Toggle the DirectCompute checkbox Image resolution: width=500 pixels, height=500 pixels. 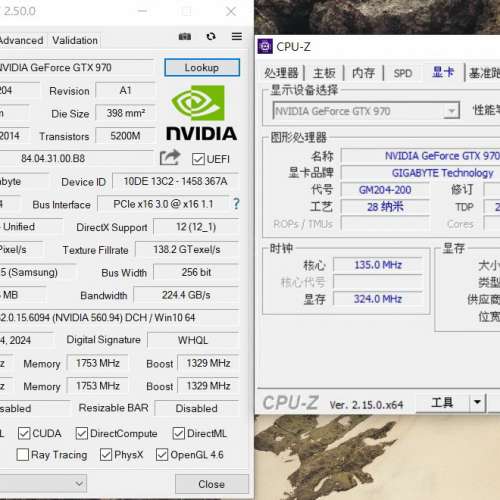pyautogui.click(x=82, y=433)
